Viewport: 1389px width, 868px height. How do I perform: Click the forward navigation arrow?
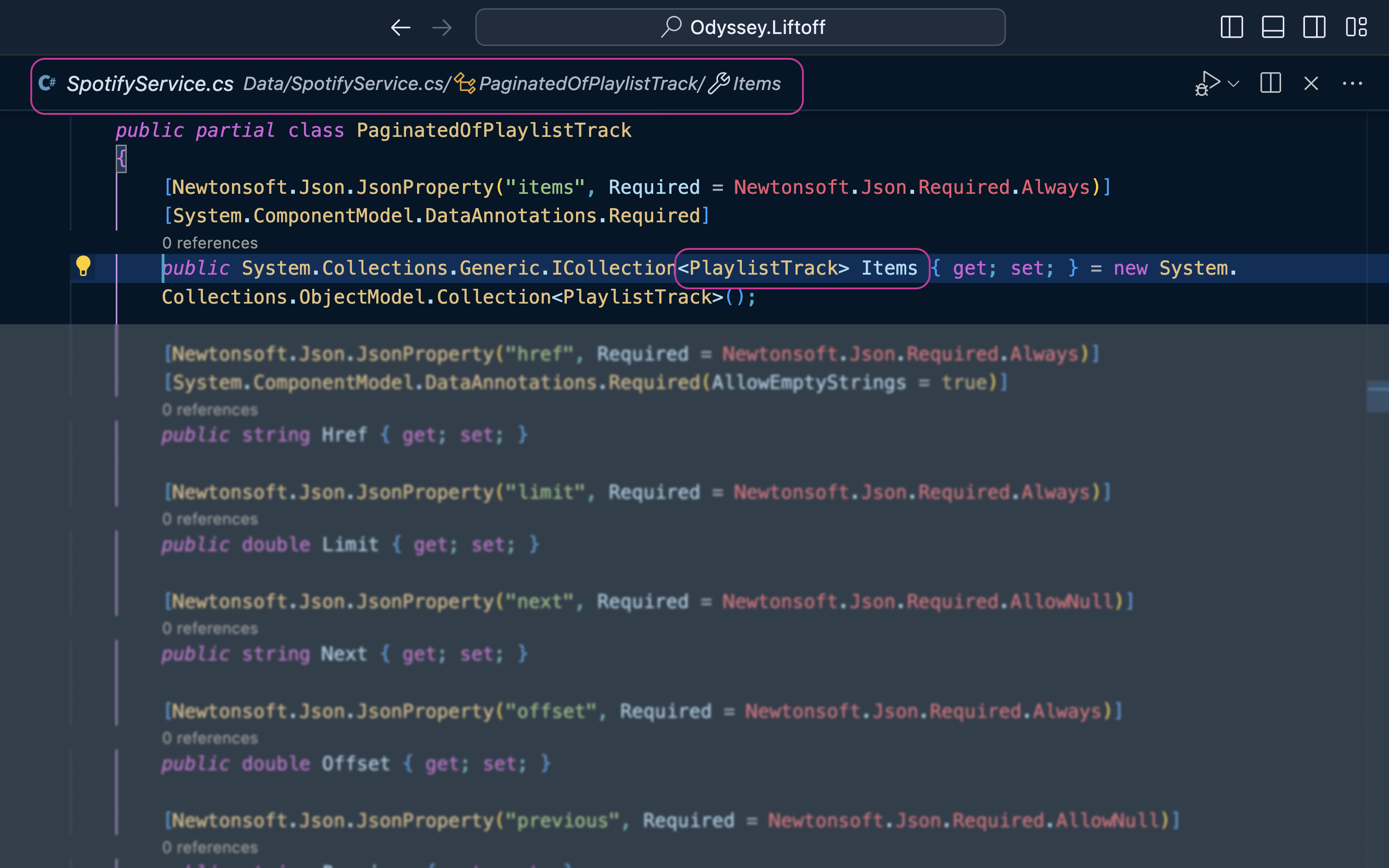point(442,27)
